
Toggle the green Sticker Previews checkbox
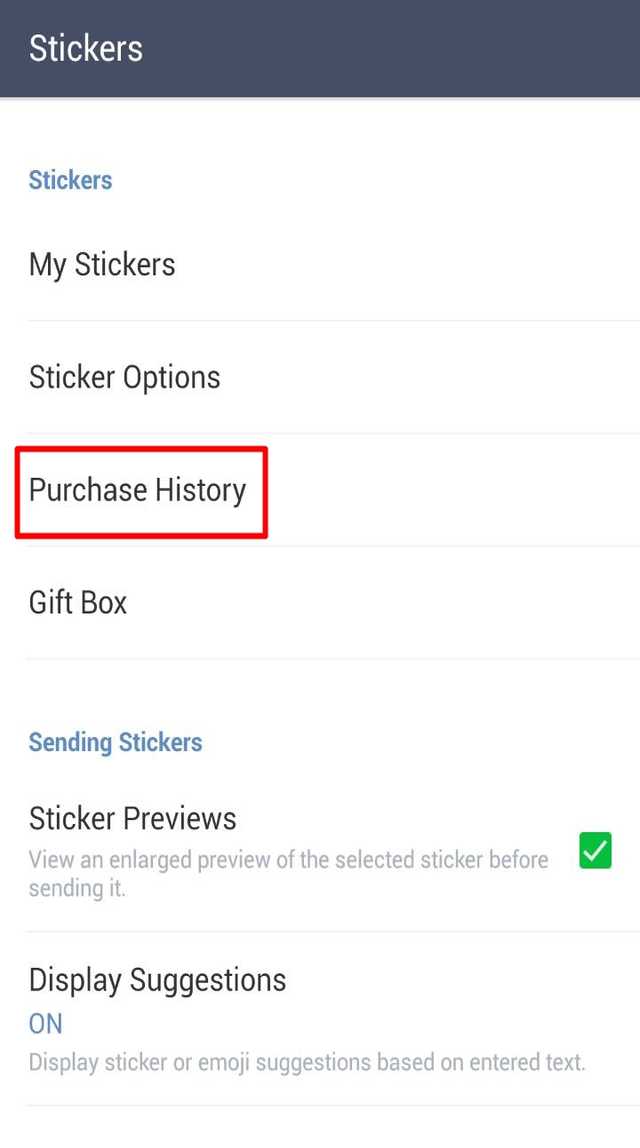click(x=595, y=851)
